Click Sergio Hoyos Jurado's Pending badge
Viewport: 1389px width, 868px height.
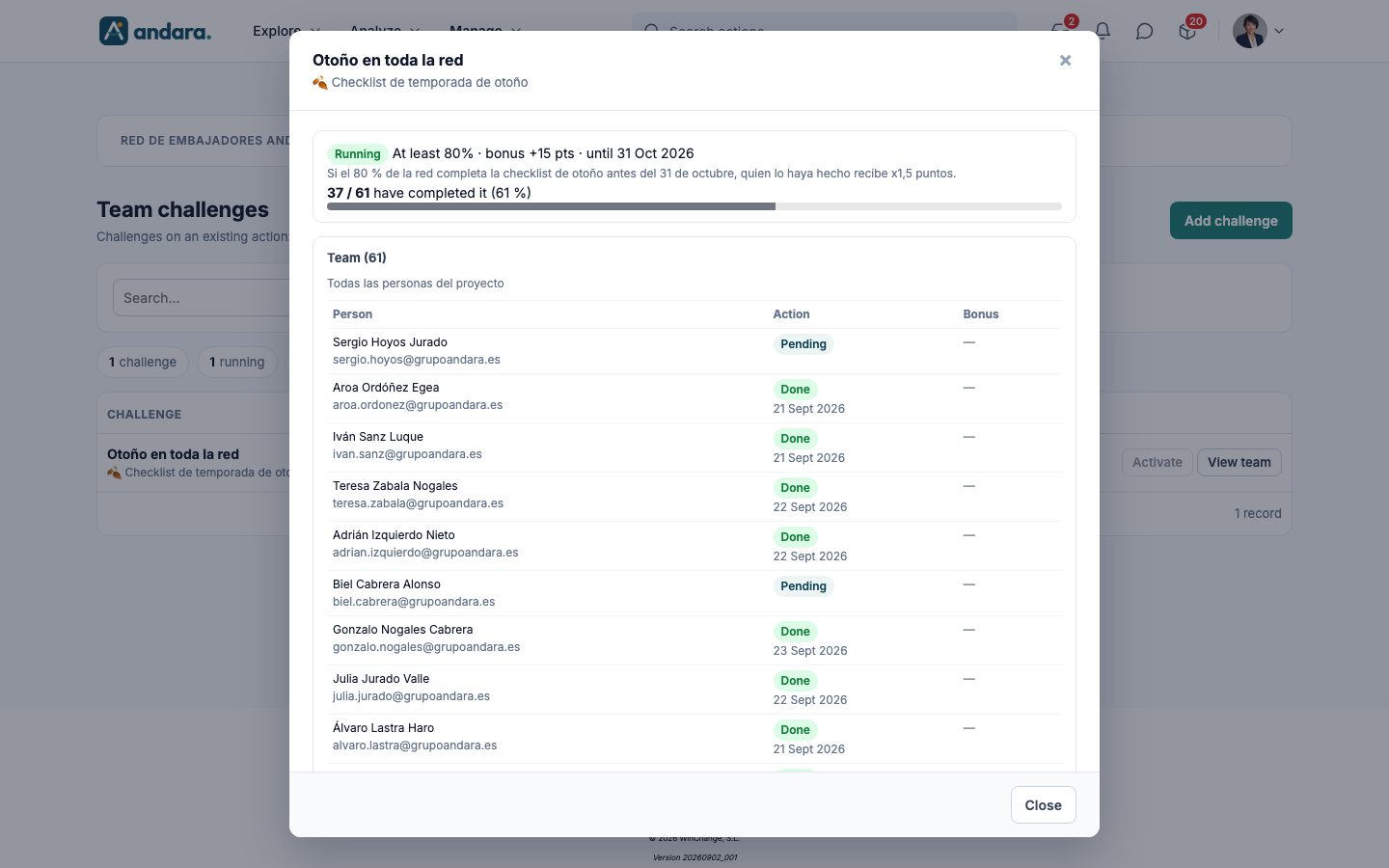[803, 344]
